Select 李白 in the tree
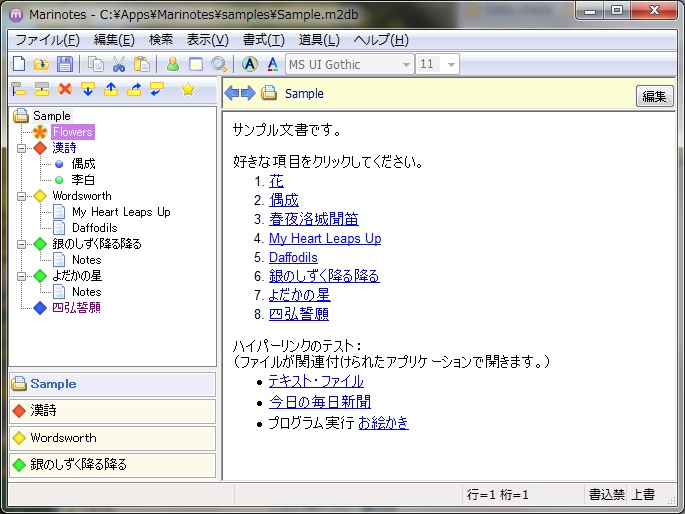Viewport: 685px width, 514px height. 83,179
